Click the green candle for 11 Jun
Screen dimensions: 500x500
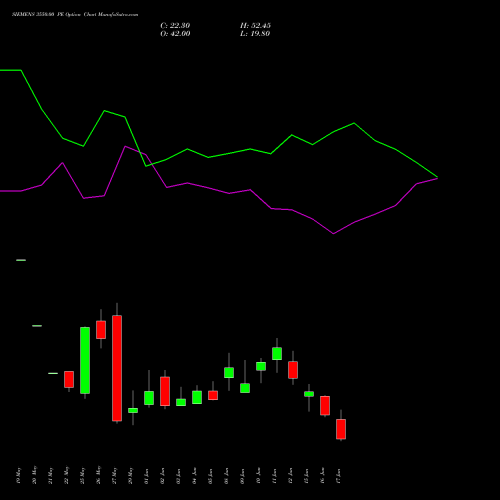(x=277, y=354)
